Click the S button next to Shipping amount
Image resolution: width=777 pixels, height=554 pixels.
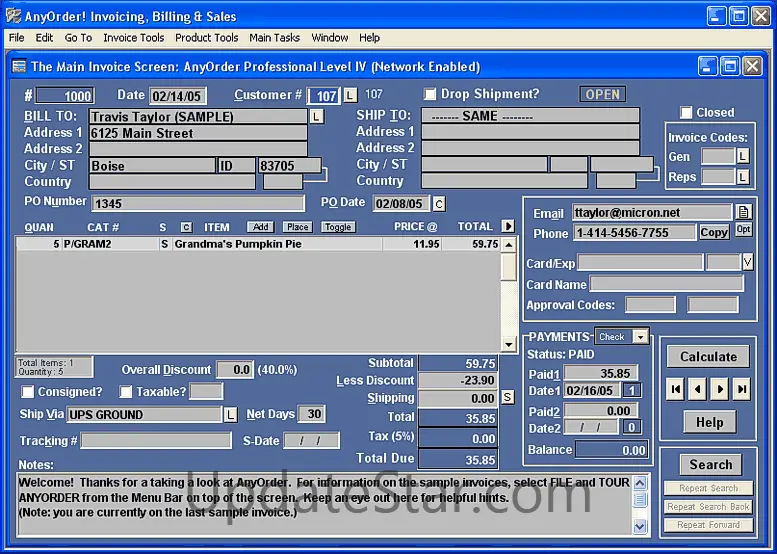(x=508, y=398)
